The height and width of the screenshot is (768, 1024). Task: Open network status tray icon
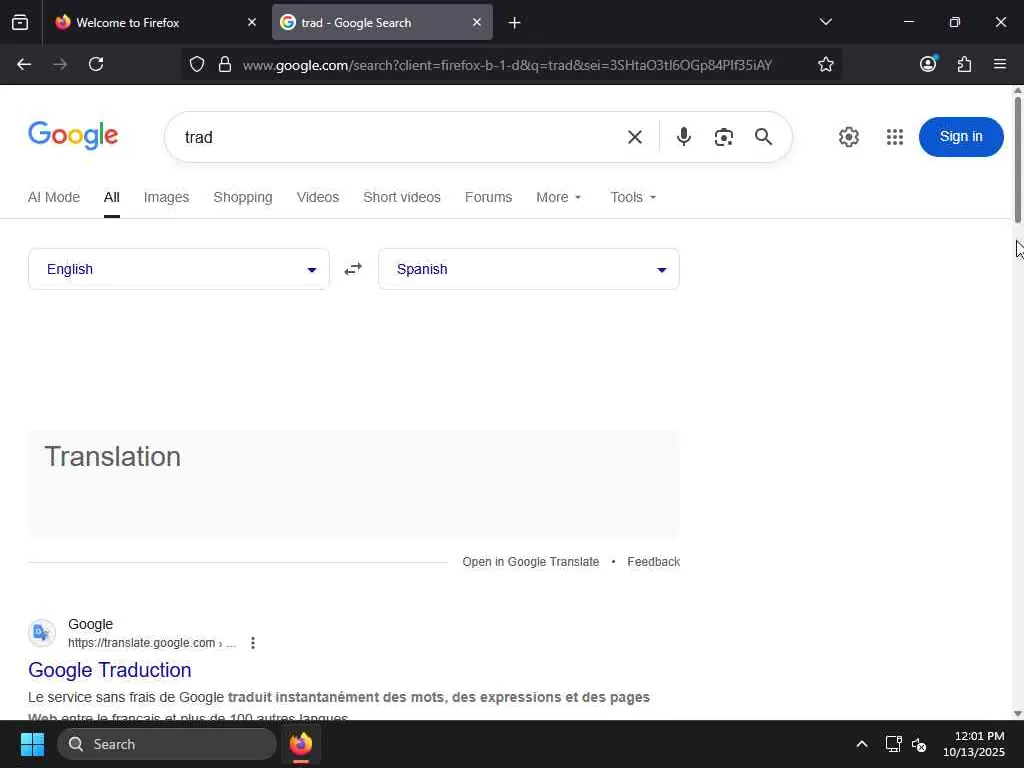pyautogui.click(x=893, y=744)
